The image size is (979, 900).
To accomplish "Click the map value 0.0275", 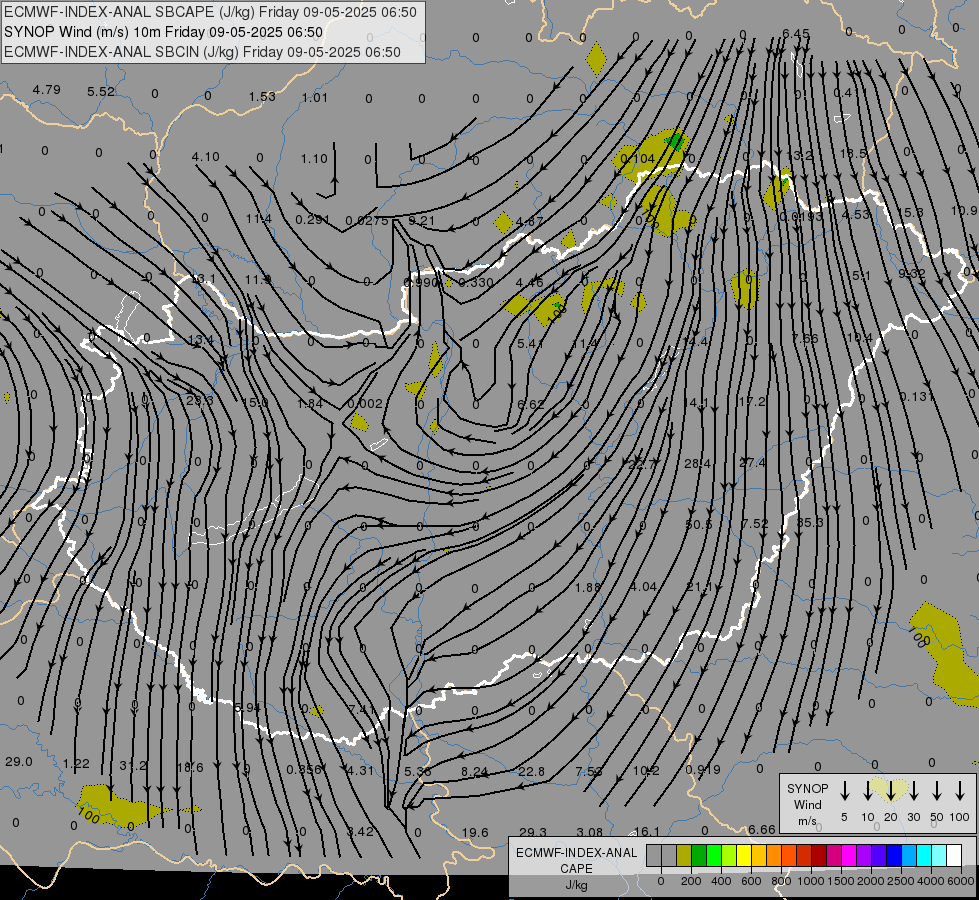I will [367, 220].
